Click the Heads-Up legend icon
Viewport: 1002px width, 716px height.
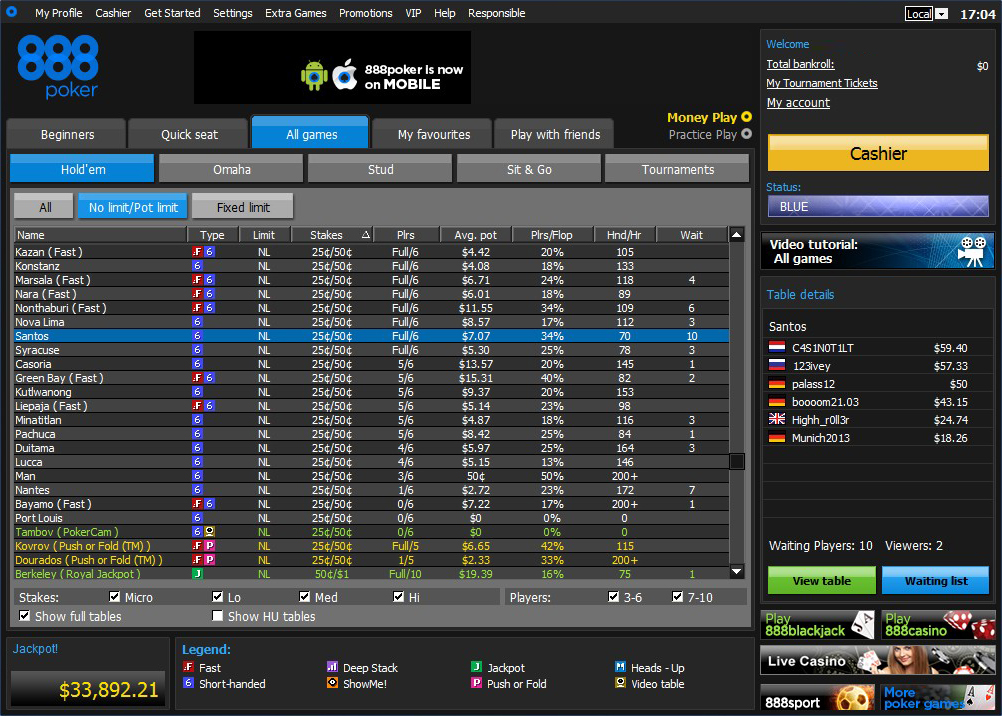point(620,667)
